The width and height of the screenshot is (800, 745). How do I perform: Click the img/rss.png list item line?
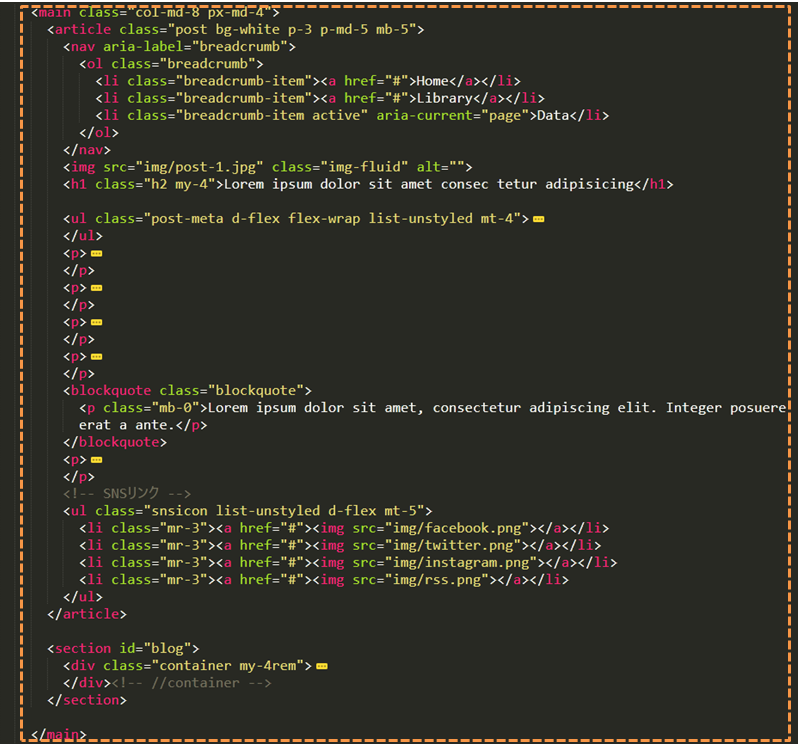[324, 580]
